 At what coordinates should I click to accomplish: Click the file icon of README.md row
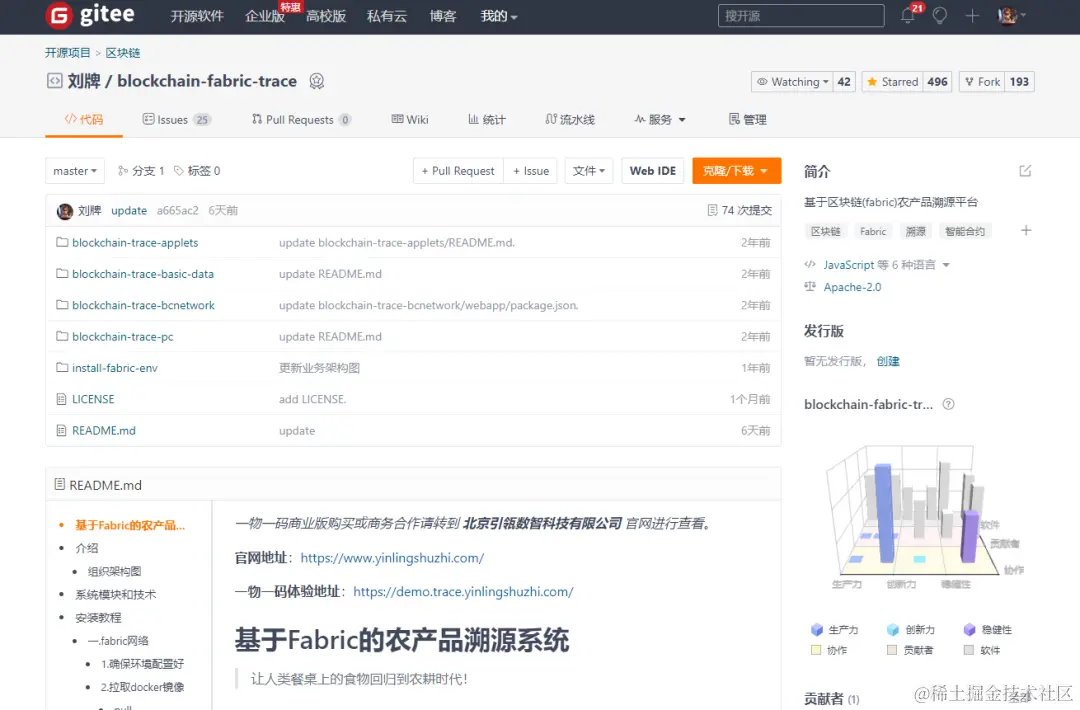(61, 430)
